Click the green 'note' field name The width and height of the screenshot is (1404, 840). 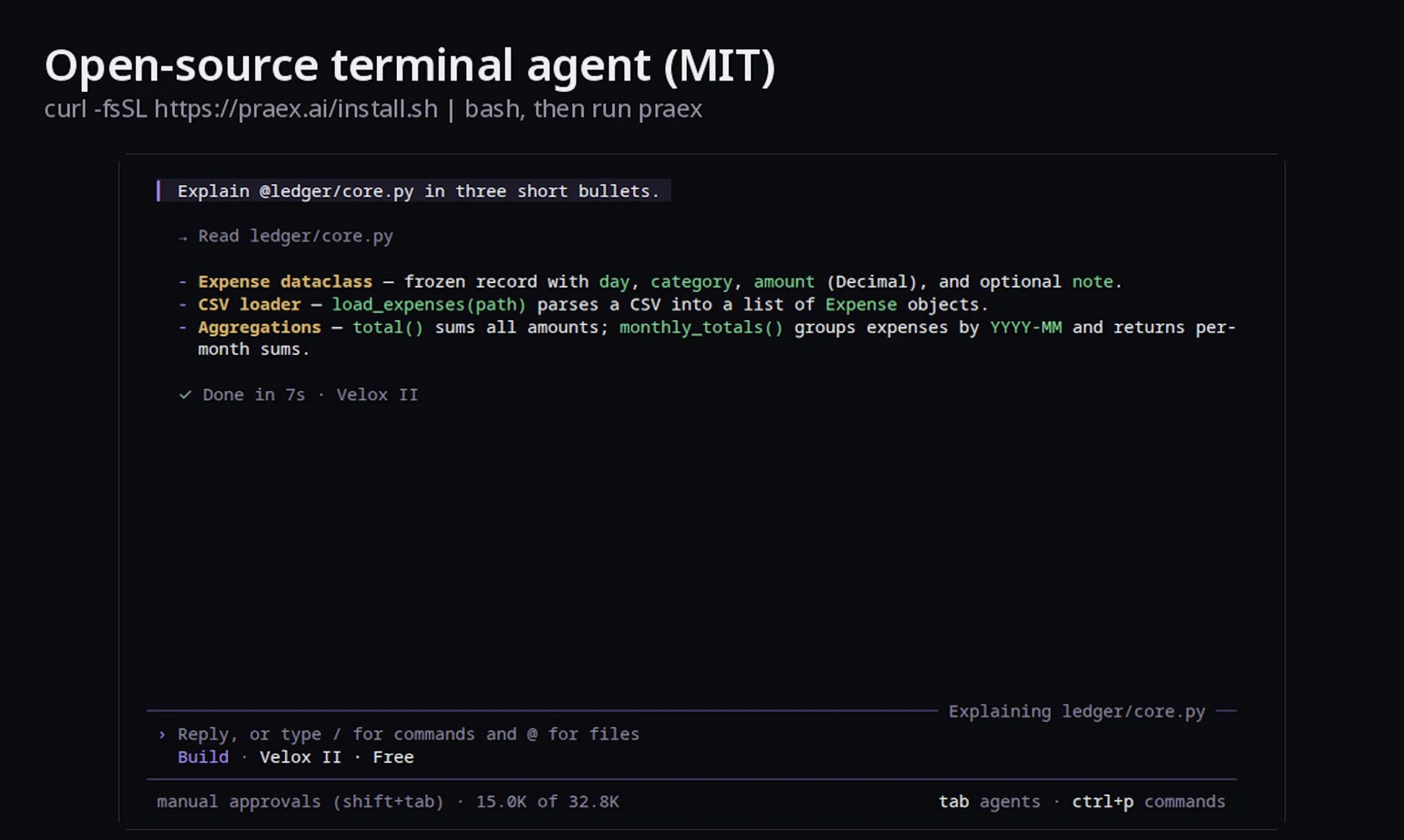click(x=1092, y=281)
